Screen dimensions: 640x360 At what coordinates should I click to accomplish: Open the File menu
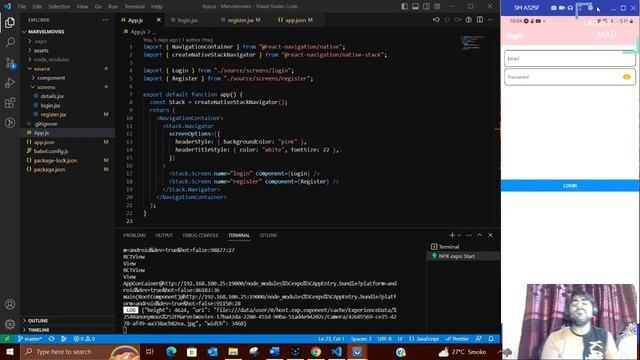tap(22, 7)
